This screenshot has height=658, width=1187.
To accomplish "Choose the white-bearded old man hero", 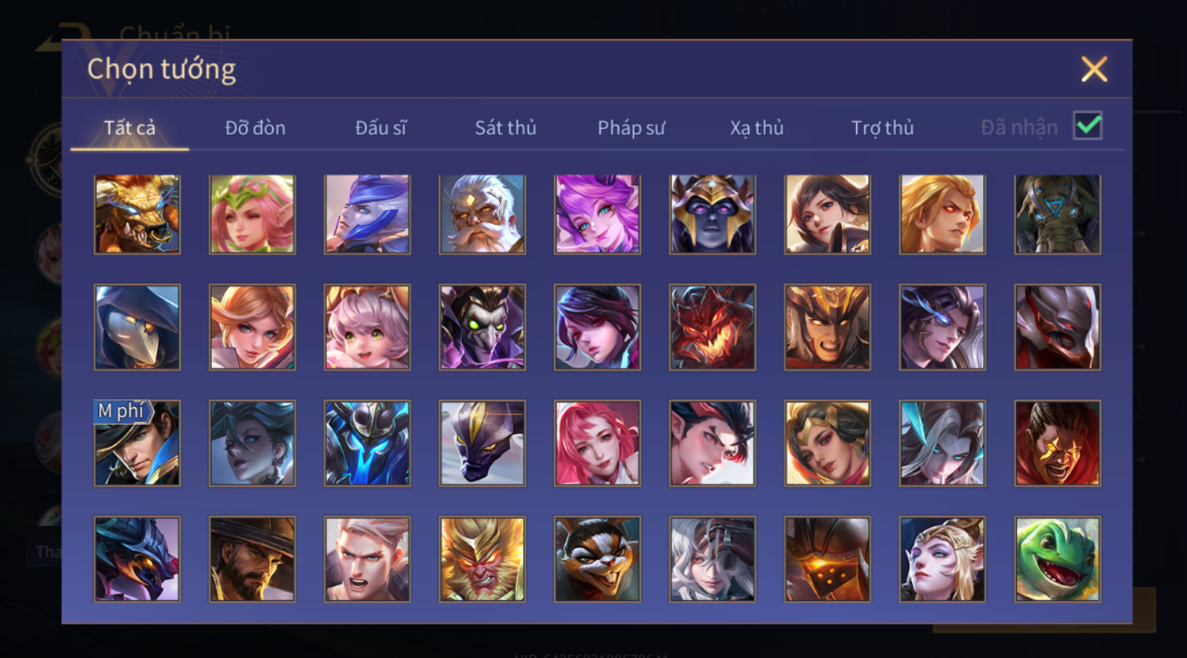I will tap(481, 214).
